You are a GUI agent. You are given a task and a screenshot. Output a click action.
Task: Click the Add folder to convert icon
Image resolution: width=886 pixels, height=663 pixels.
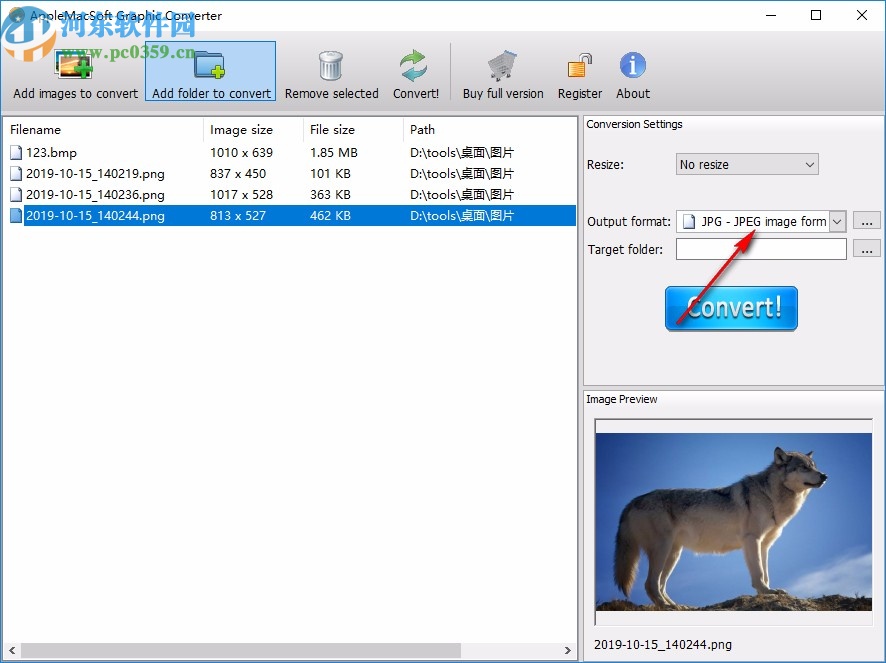[210, 62]
